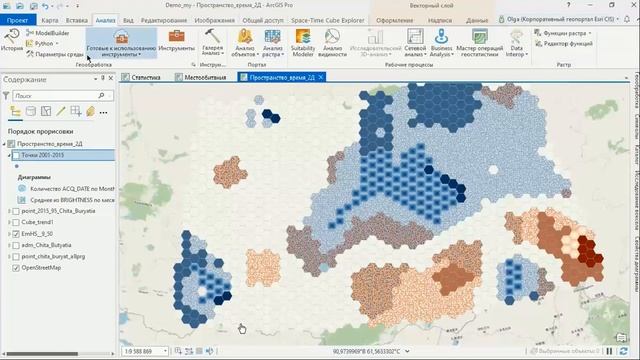
Task: Open the Галерея Анализ hammer gallery
Action: point(213,42)
